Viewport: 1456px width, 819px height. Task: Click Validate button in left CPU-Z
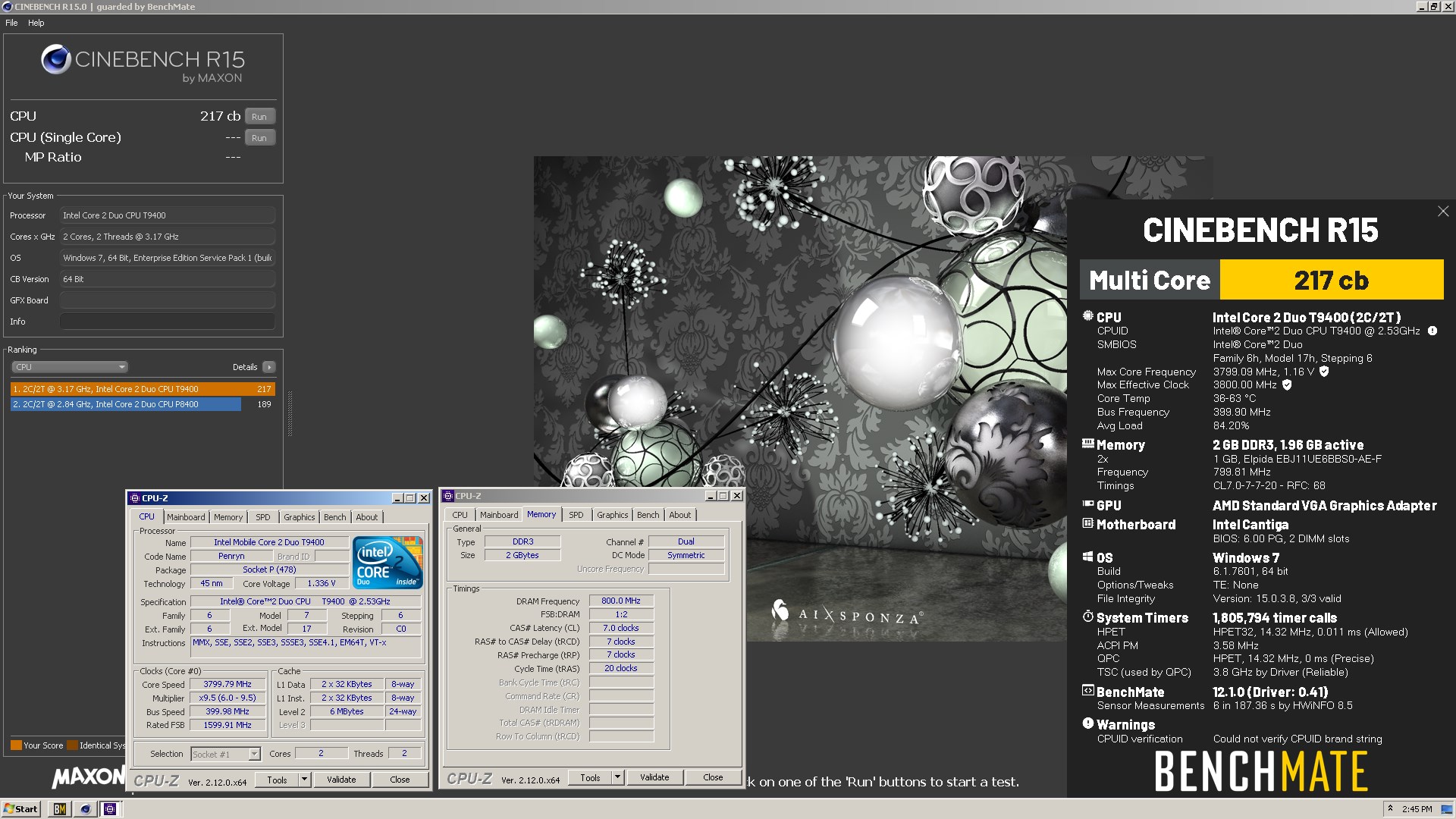[341, 780]
